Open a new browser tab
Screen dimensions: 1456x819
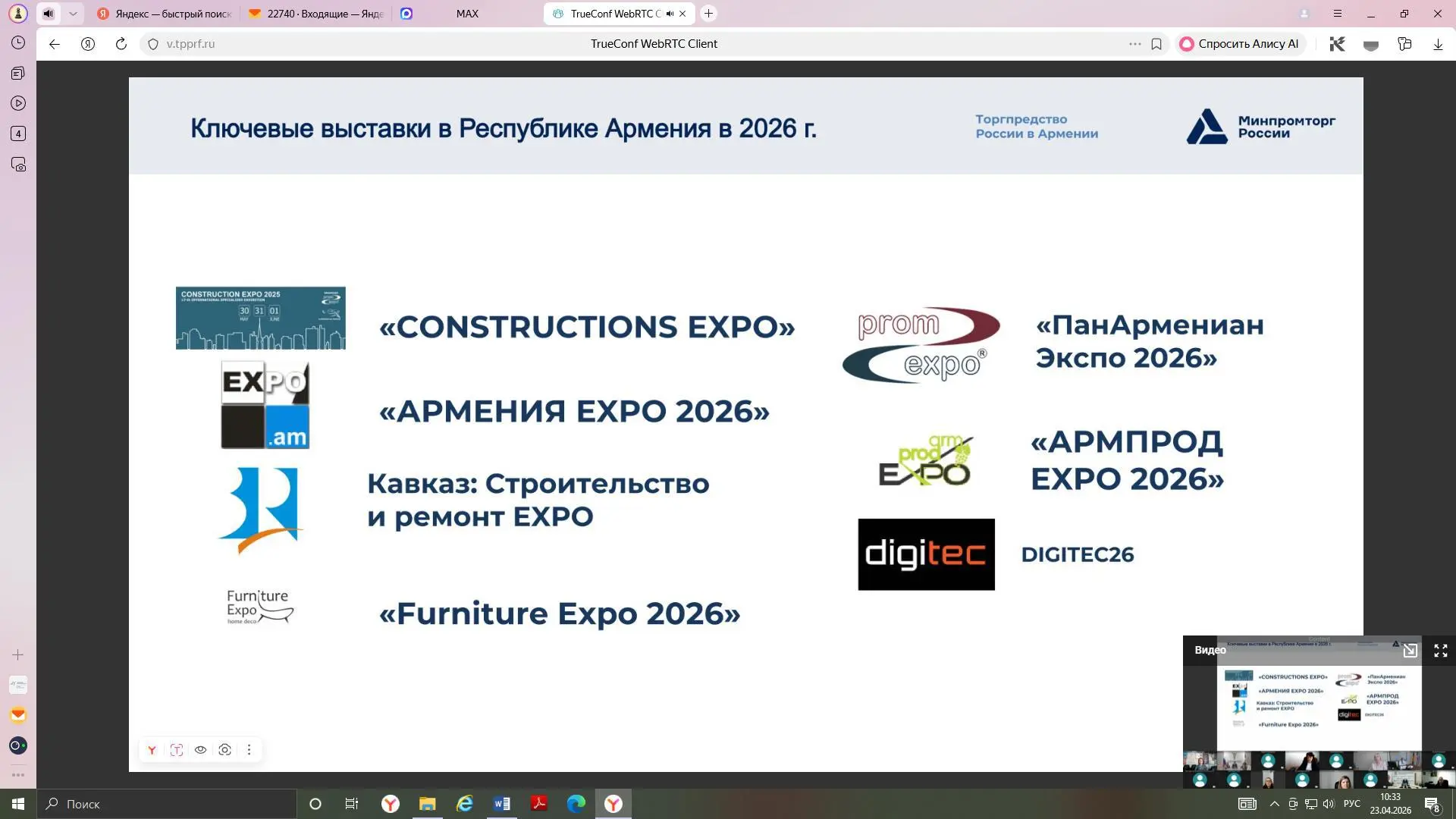(x=708, y=14)
